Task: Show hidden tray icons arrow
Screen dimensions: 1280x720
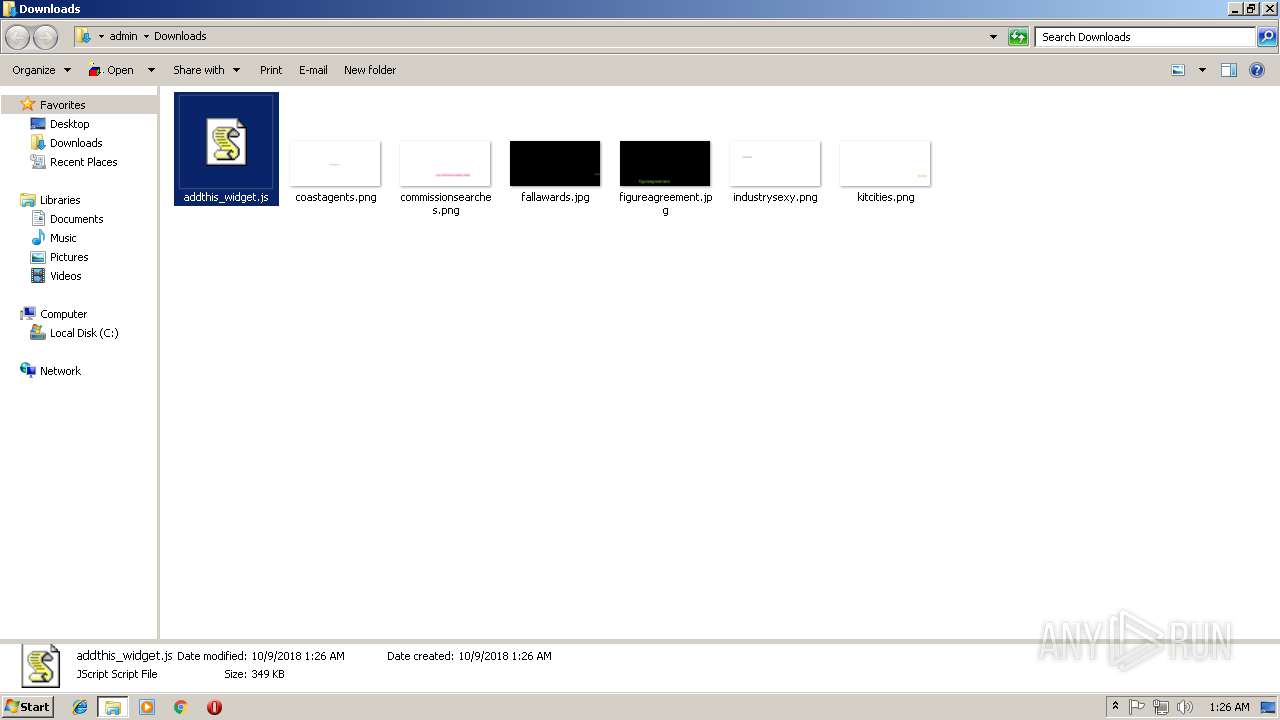Action: (1116, 707)
